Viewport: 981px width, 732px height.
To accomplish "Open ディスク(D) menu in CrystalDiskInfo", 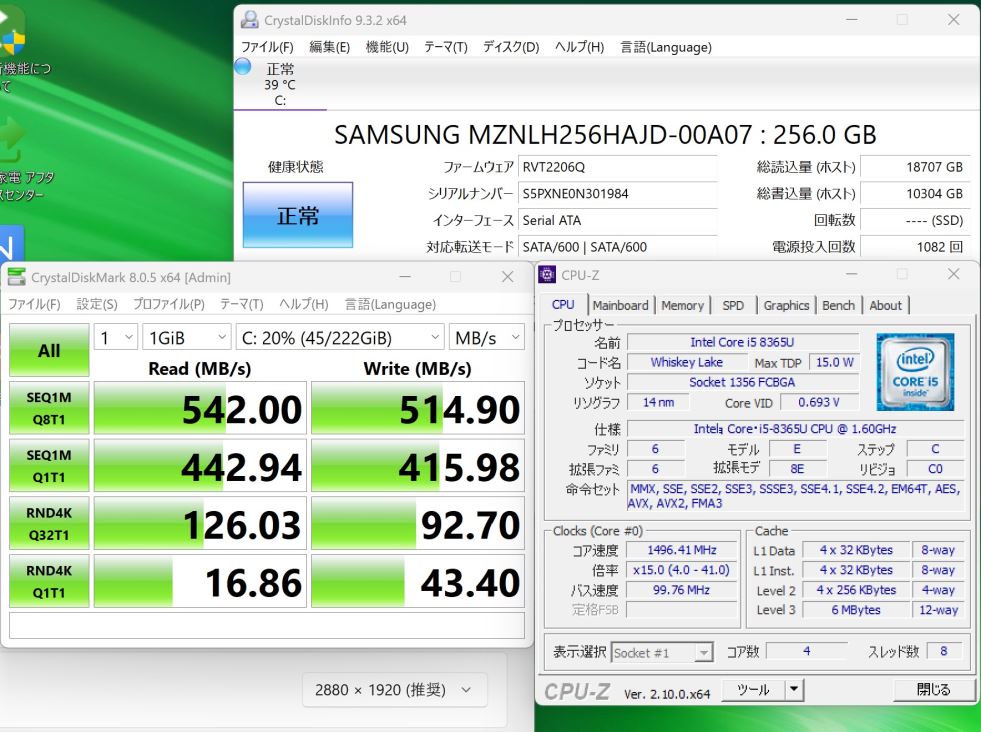I will 511,47.
